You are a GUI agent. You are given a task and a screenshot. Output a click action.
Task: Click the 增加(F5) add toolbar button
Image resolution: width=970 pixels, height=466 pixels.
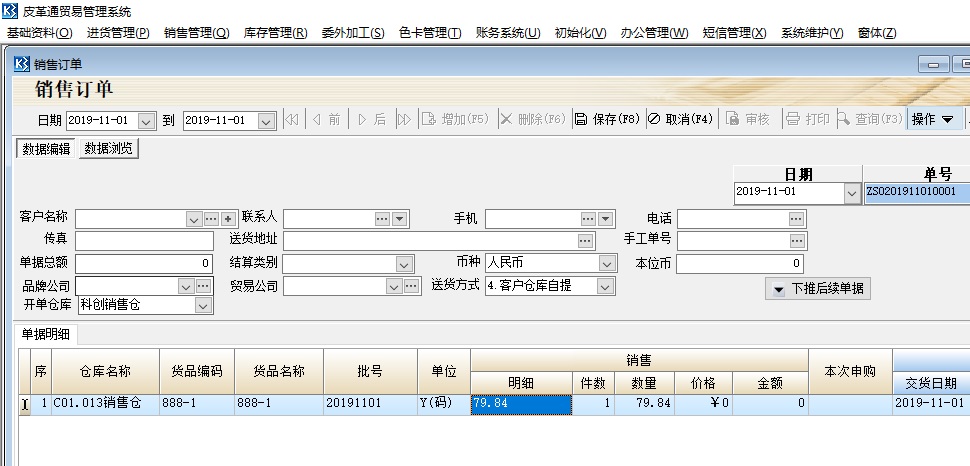pyautogui.click(x=455, y=119)
